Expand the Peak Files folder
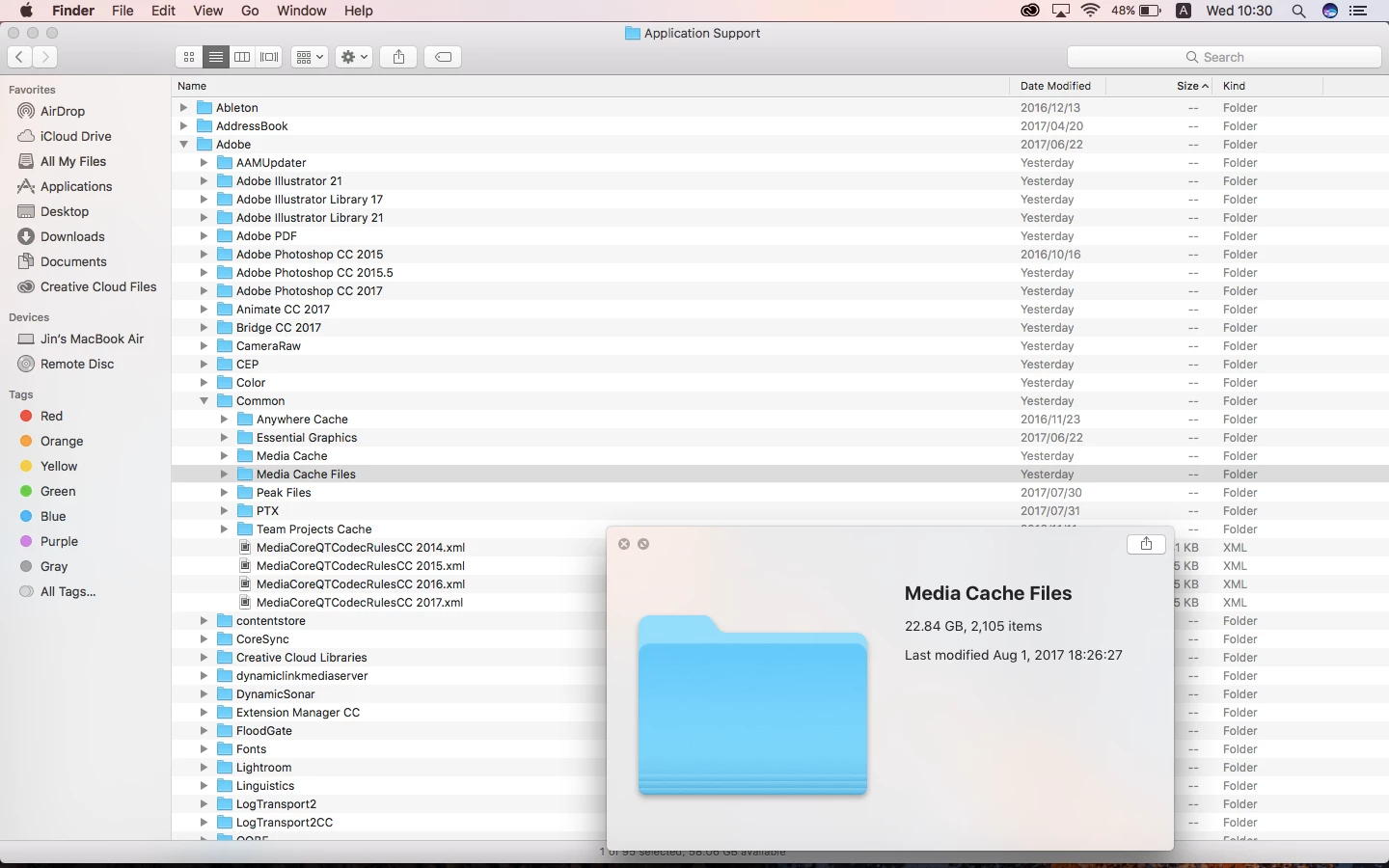 (x=224, y=492)
